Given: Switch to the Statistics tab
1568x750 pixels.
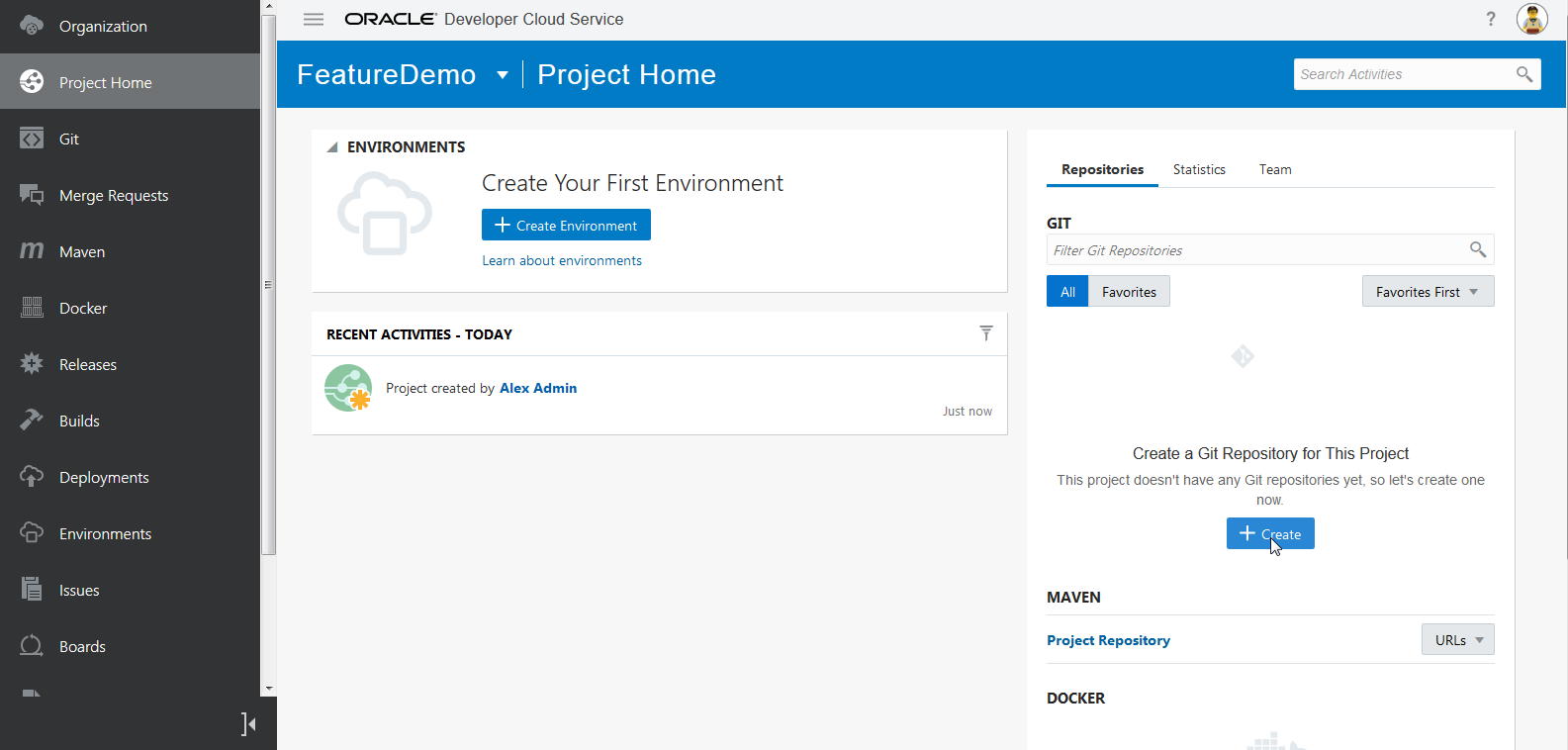Looking at the screenshot, I should tap(1199, 169).
